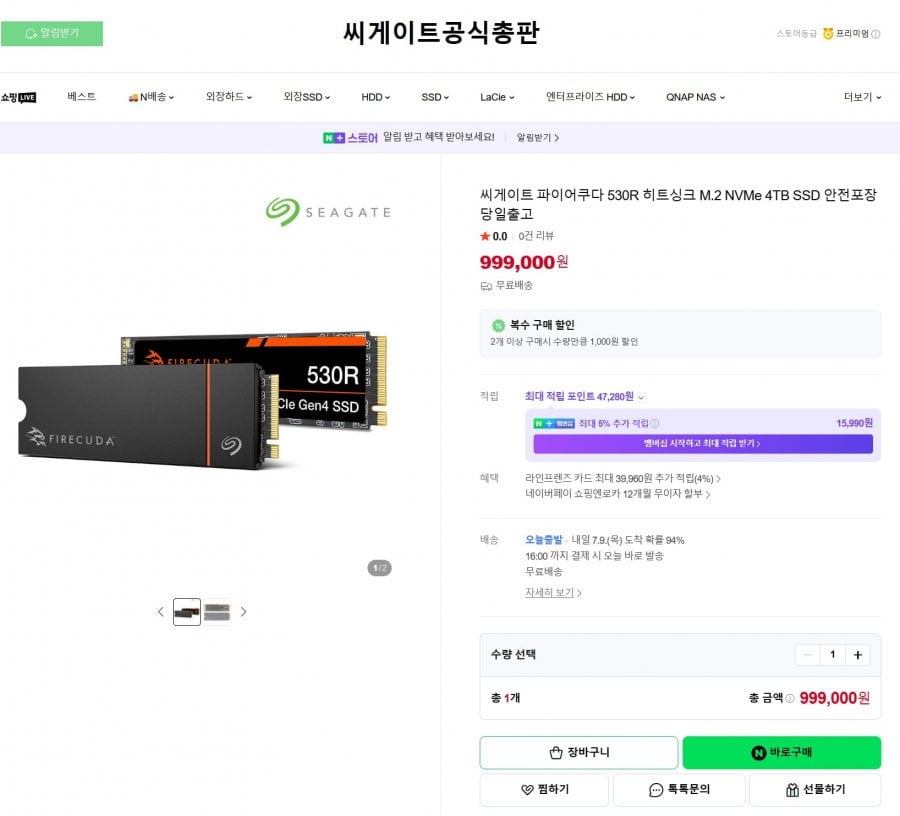Click the main FireCuda 530R product image
900x816 pixels.
(203, 400)
